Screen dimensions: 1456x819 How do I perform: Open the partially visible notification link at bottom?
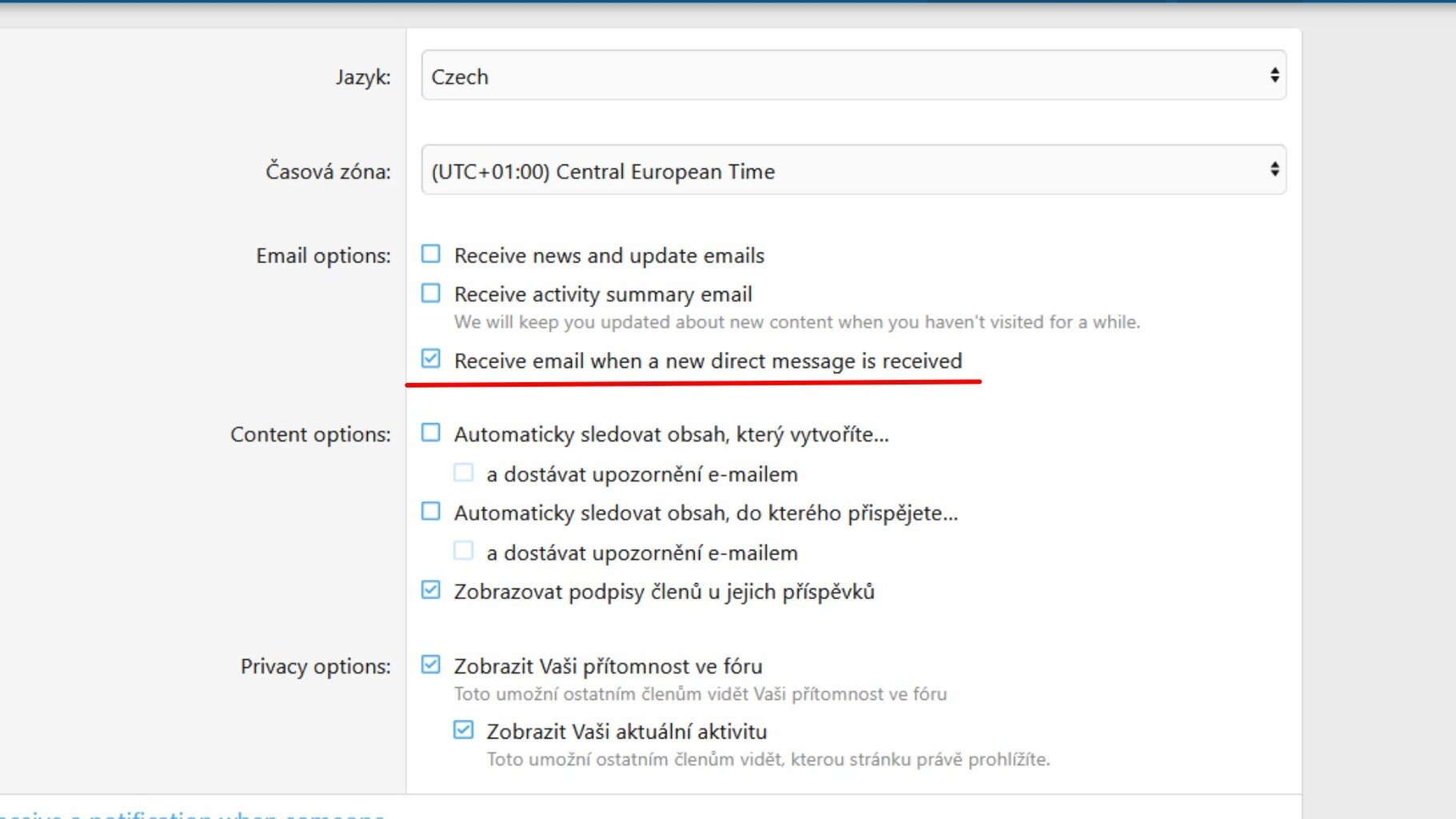coord(192,814)
